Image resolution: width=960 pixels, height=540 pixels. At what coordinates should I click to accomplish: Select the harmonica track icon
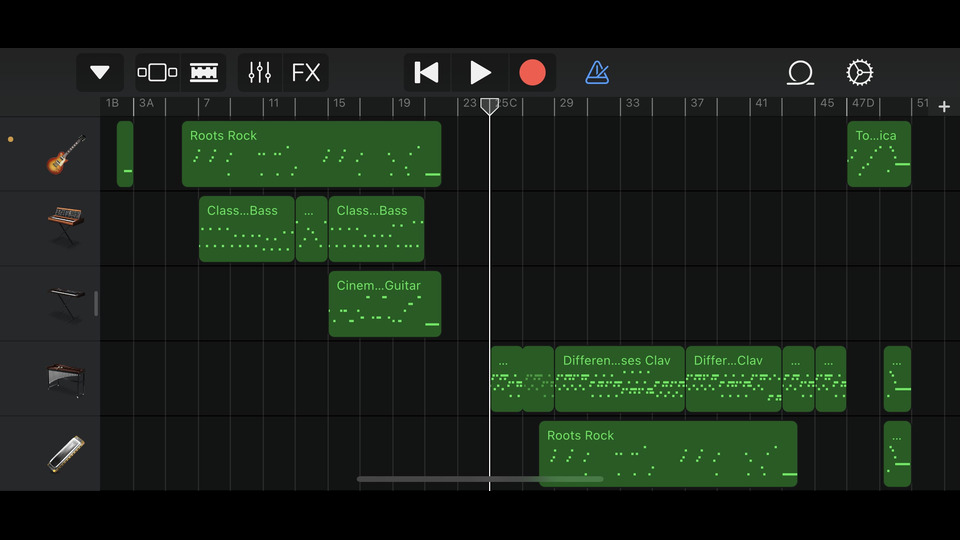point(66,454)
